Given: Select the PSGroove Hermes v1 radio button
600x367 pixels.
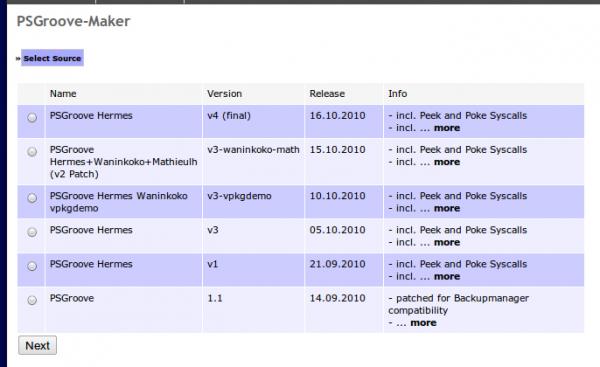Looking at the screenshot, I should 32,266.
